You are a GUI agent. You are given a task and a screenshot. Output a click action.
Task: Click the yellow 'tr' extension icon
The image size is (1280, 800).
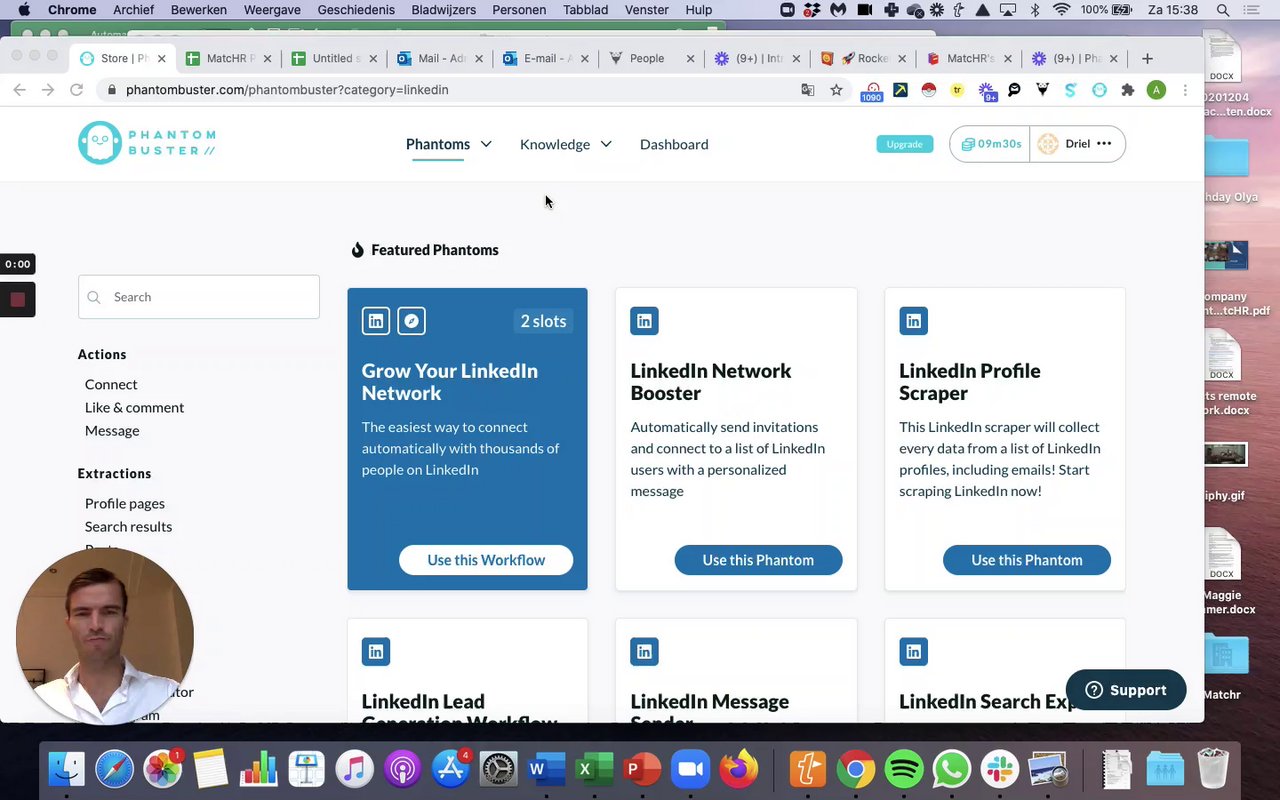pyautogui.click(x=957, y=90)
